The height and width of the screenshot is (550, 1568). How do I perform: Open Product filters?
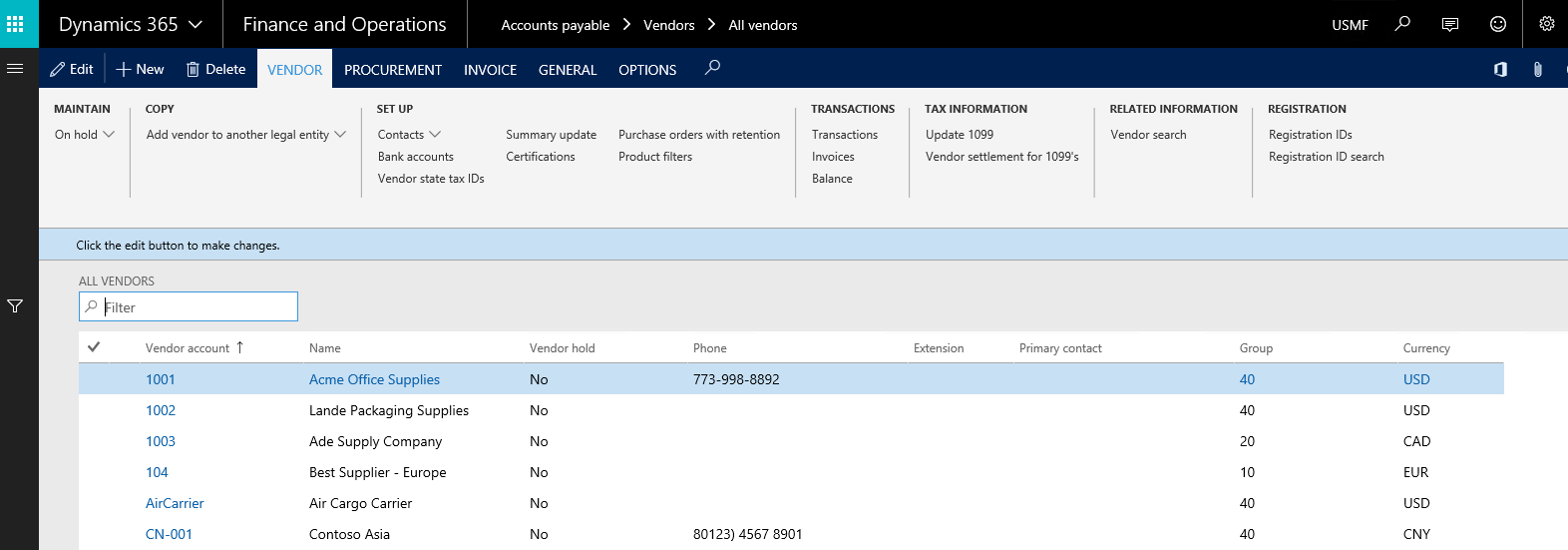655,157
